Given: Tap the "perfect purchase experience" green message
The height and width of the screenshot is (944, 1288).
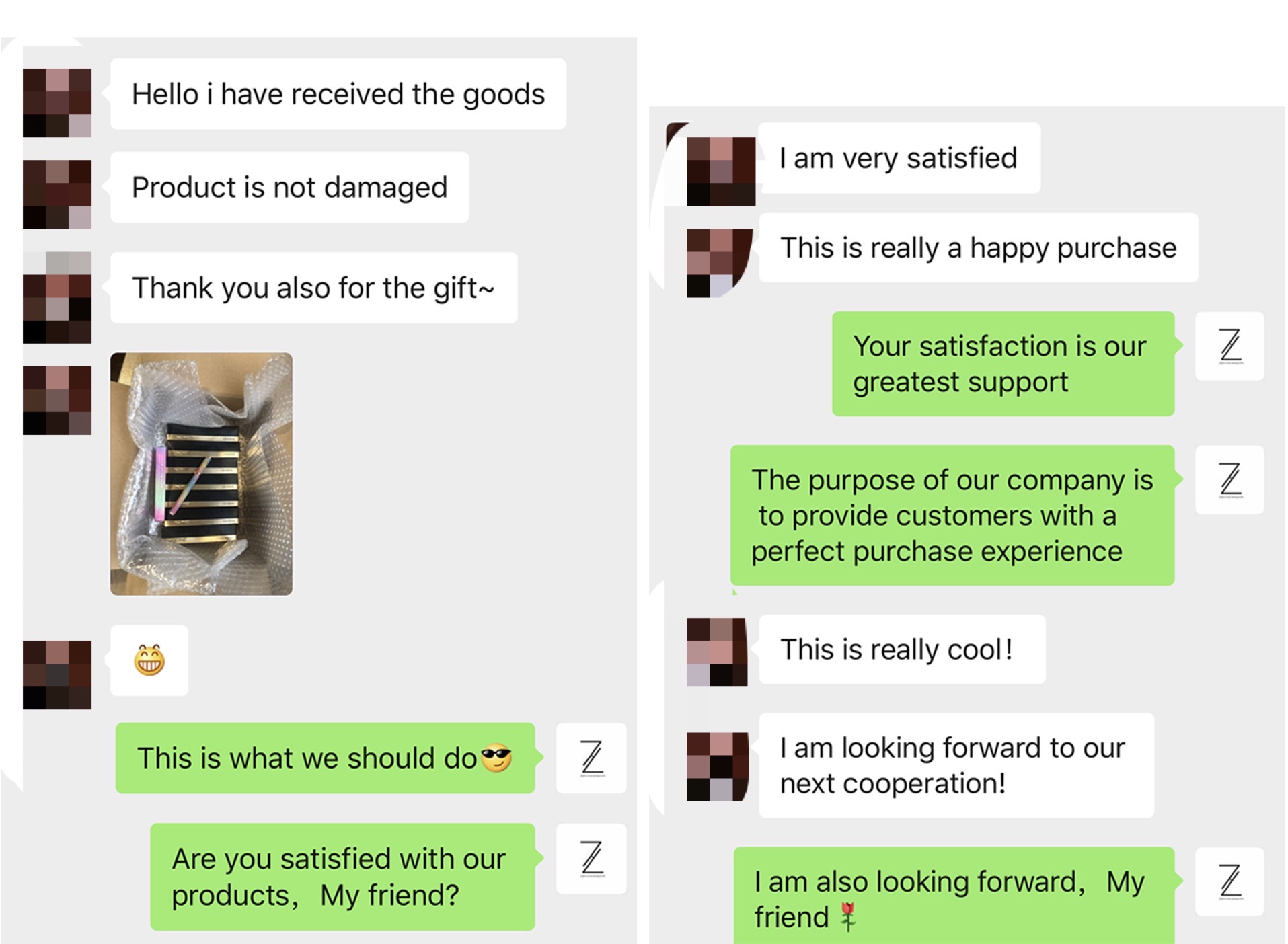Looking at the screenshot, I should [x=952, y=516].
